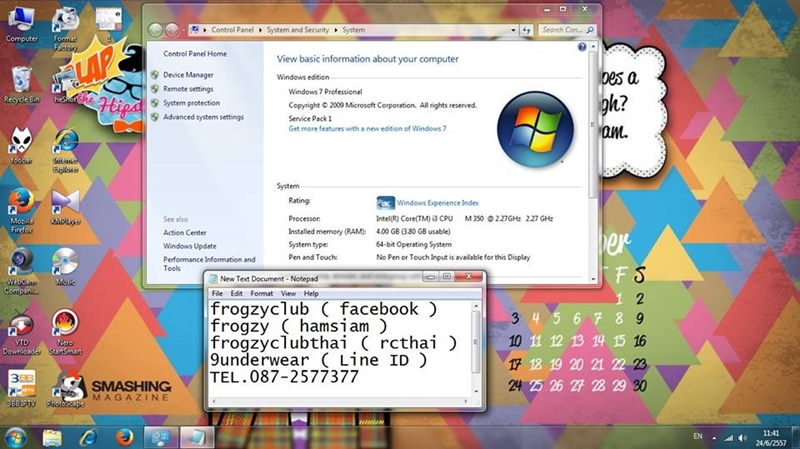800x449 pixels.
Task: Click the 'frogzyclub ( facebook )' line in Notepad
Action: tap(323, 309)
